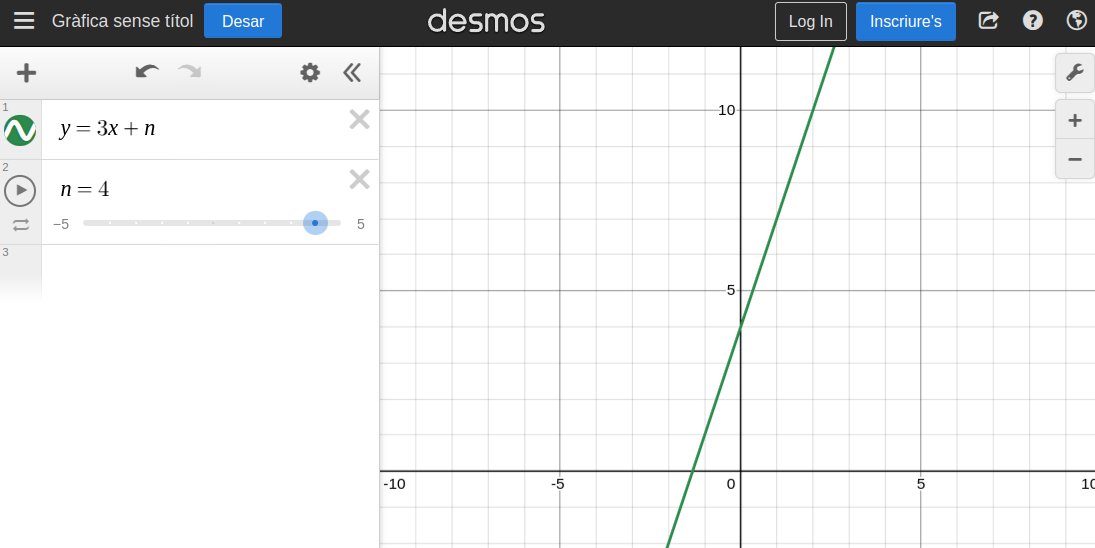Click the redo arrow
Viewport: 1095px width, 548px height.
[190, 72]
